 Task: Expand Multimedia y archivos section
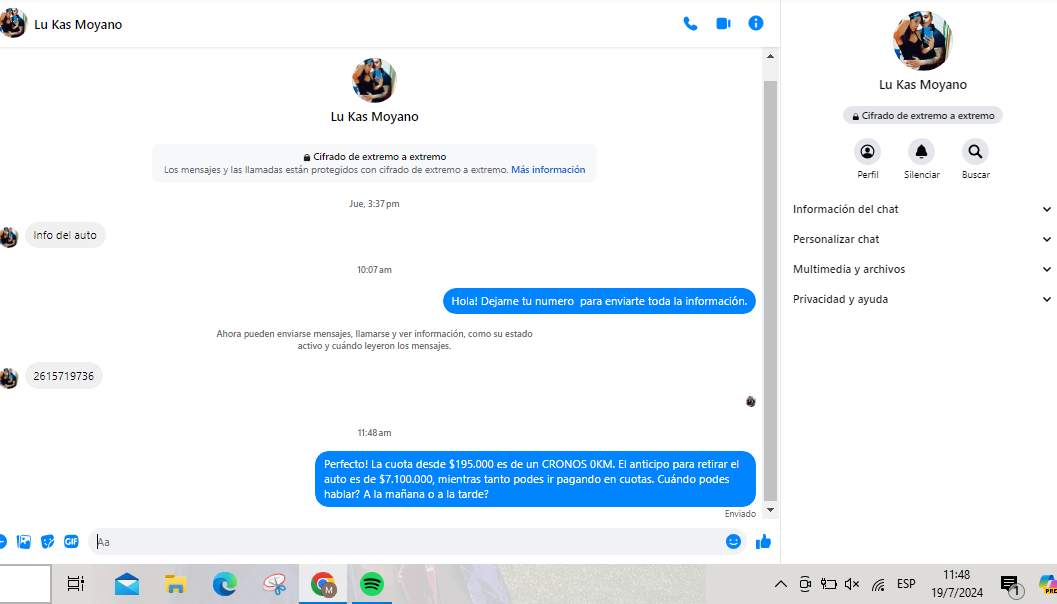(922, 269)
